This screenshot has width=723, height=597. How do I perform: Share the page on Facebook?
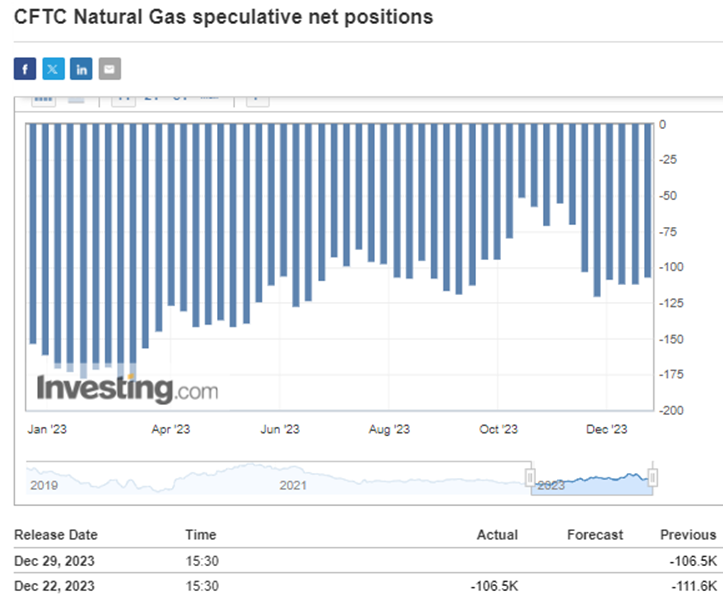(x=25, y=69)
